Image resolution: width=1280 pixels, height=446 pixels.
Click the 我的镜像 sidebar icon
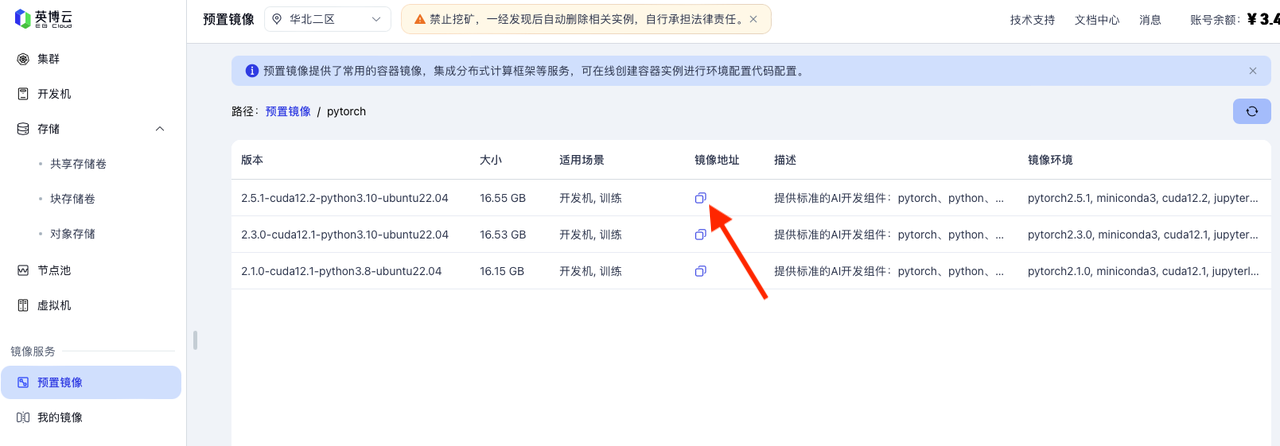(23, 418)
